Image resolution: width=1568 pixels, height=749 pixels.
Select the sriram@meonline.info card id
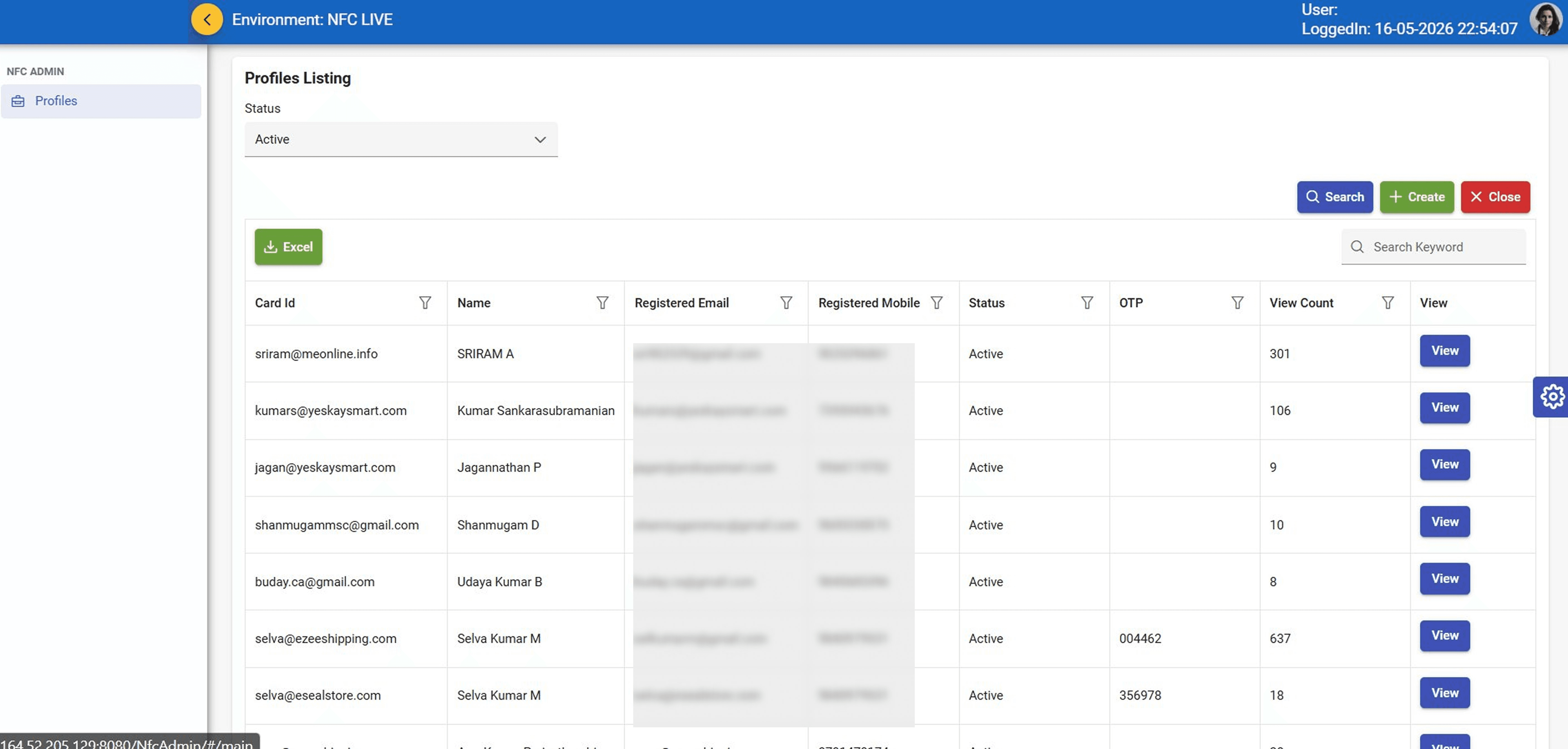tap(316, 353)
